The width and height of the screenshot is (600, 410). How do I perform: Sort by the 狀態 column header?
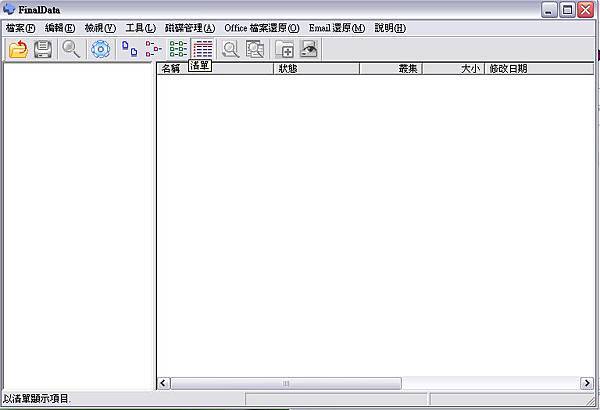316,69
